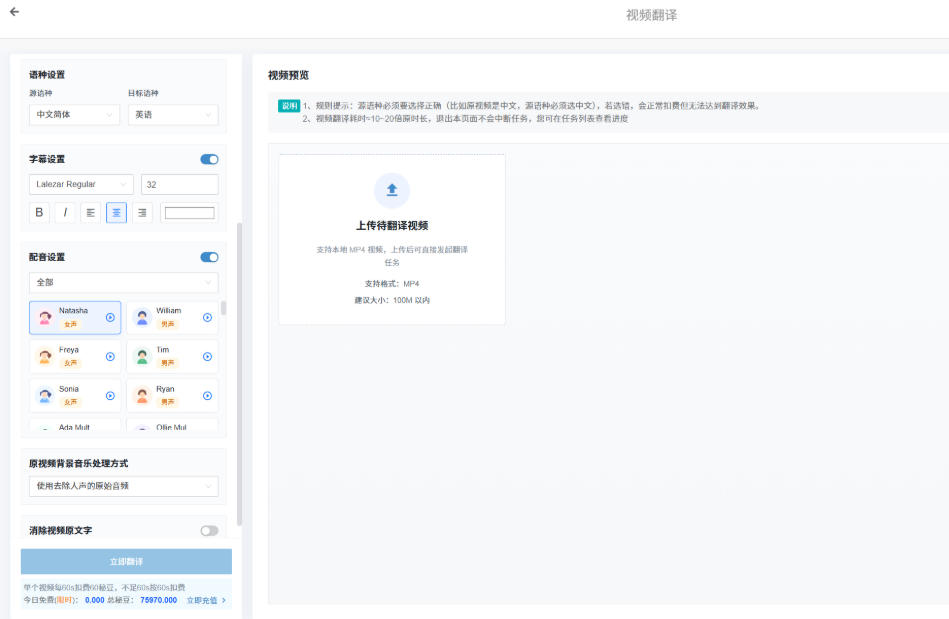
Task: Preview Natasha voice sample
Action: pyautogui.click(x=110, y=318)
